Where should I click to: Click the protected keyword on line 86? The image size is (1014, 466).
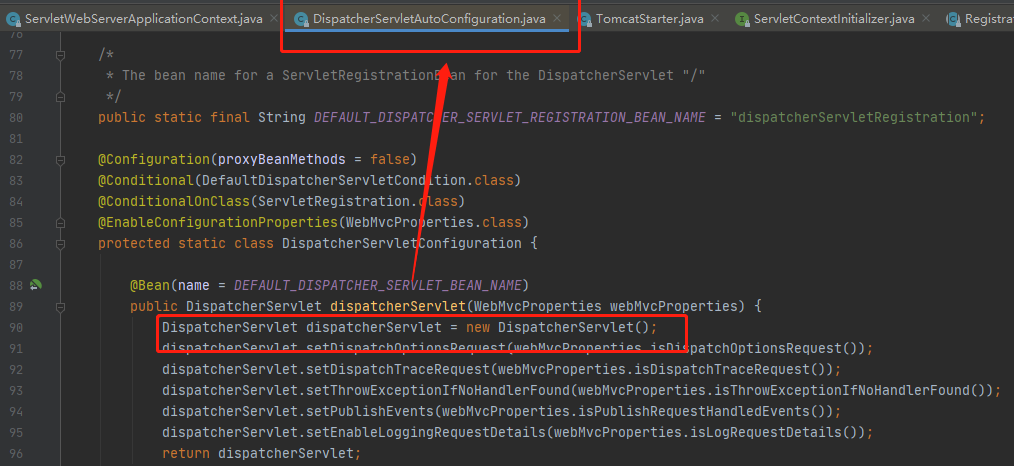click(134, 244)
